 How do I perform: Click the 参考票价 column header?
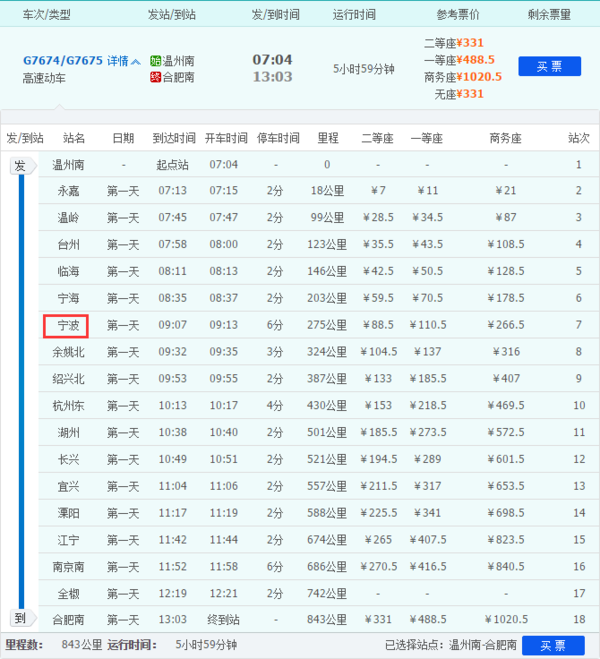coord(457,14)
